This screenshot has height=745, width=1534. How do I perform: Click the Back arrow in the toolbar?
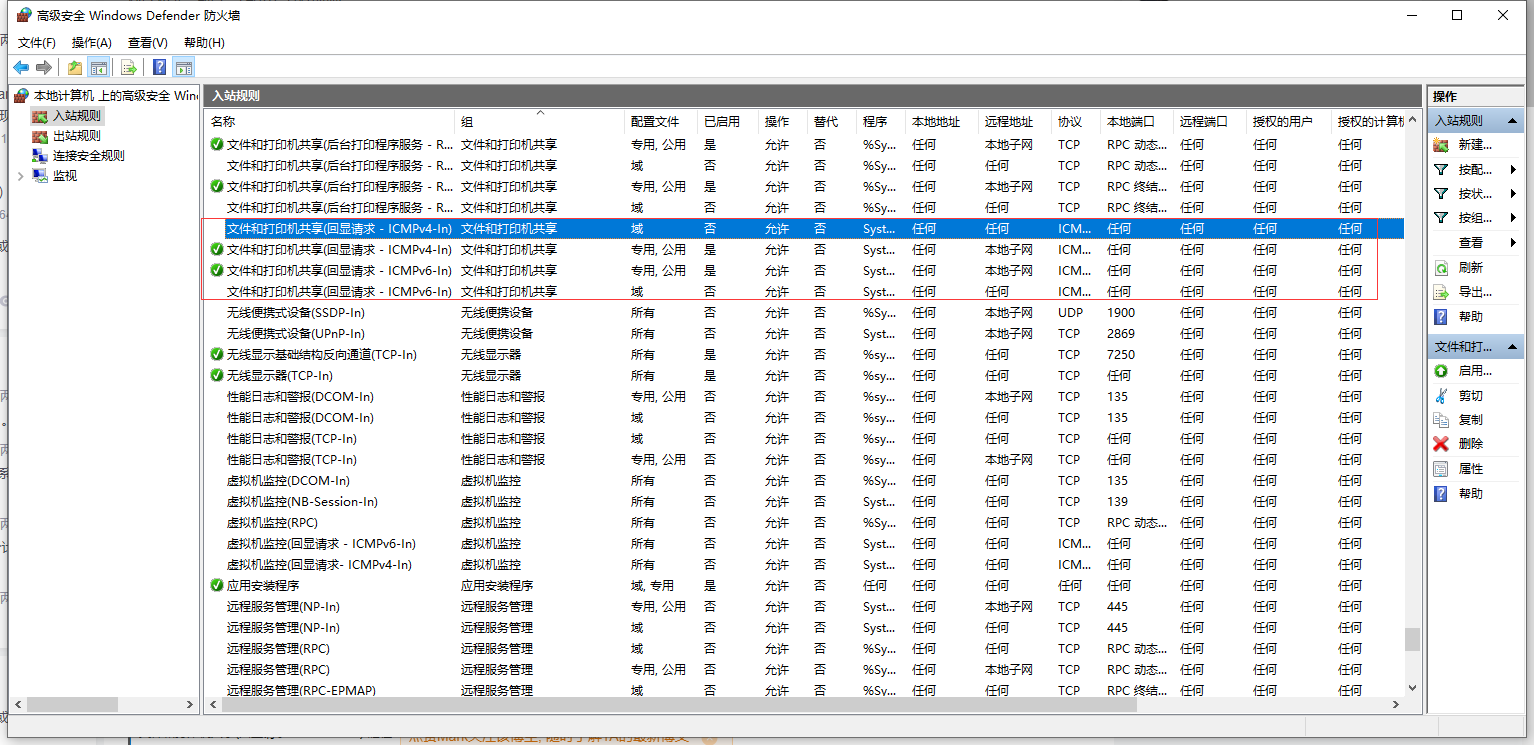coord(21,68)
